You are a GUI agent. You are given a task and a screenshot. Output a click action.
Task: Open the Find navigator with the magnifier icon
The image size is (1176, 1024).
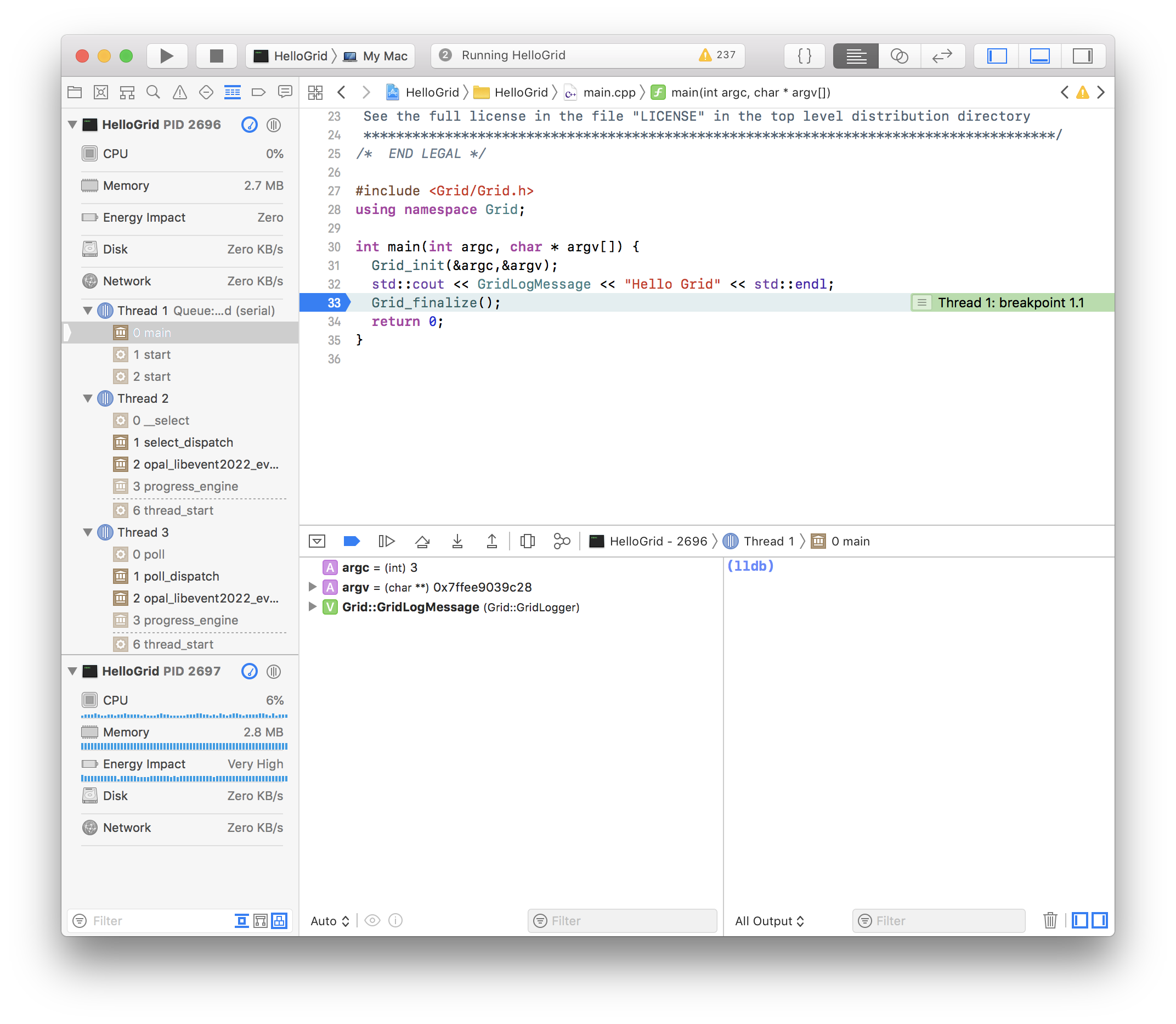[153, 92]
